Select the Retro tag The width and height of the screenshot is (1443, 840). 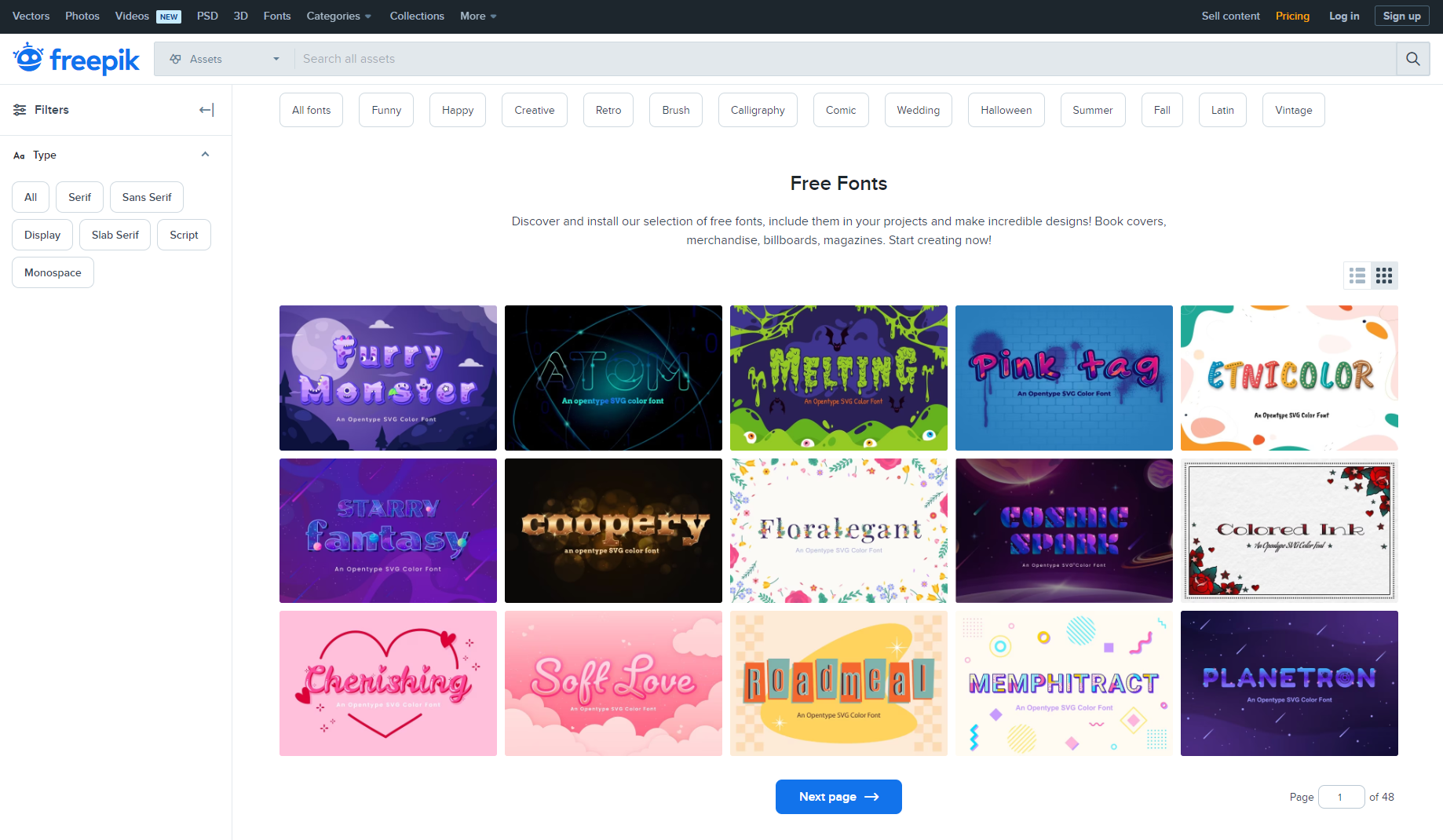coord(608,110)
